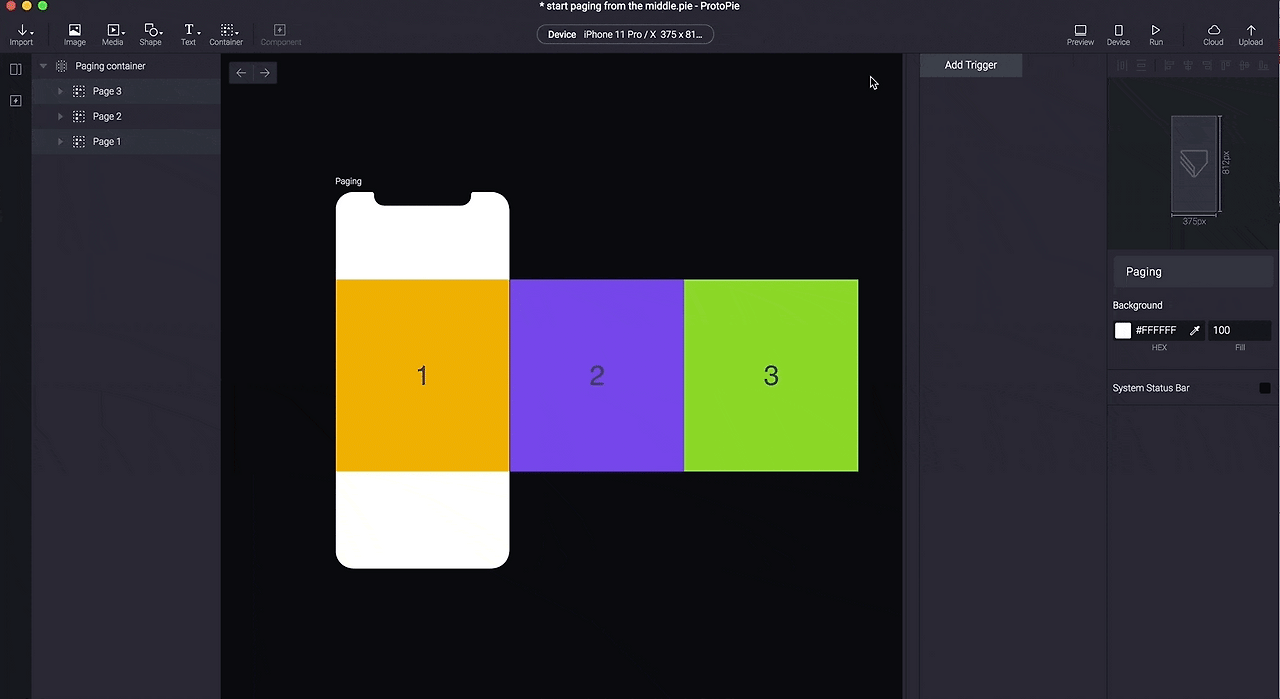
Task: Save to Cloud
Action: 1213,35
